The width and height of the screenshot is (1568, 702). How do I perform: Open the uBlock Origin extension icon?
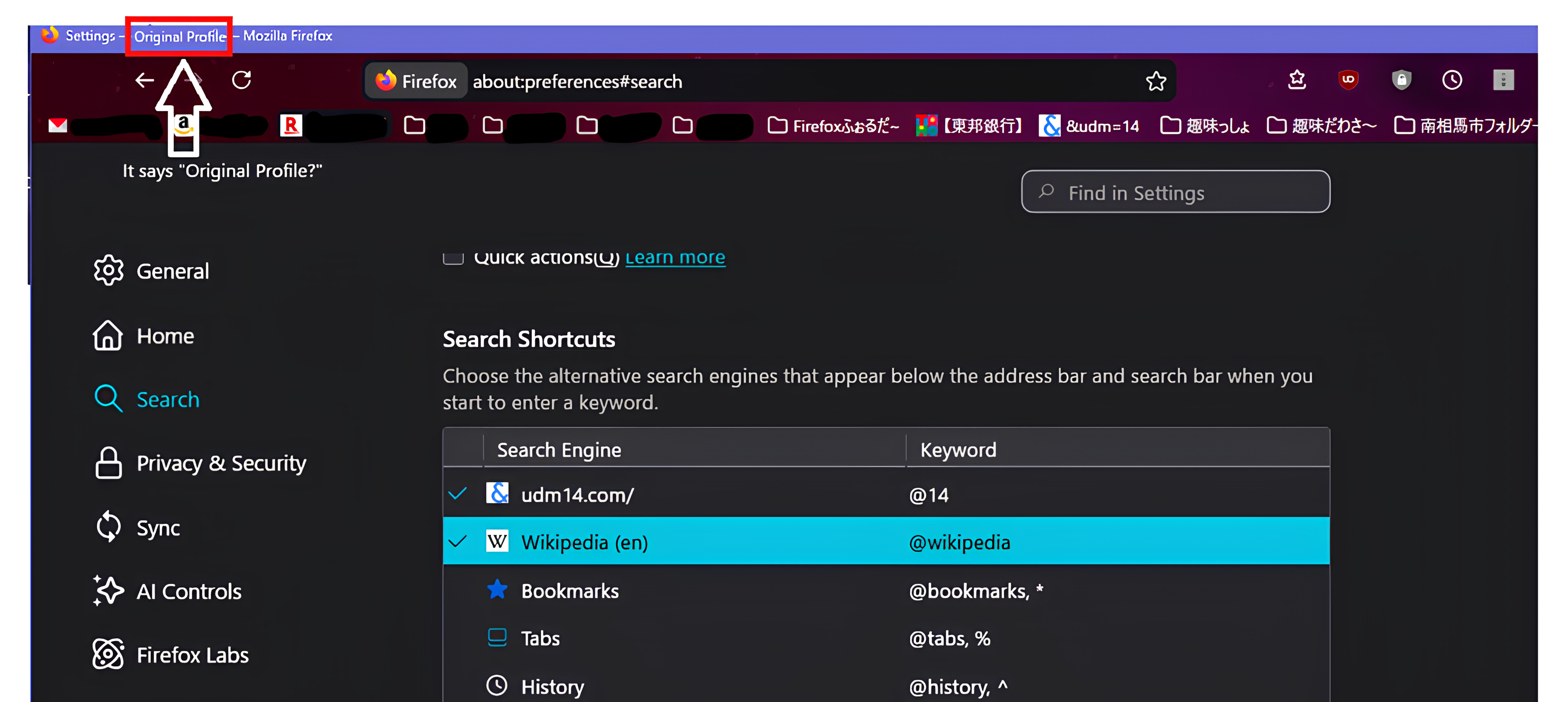click(x=1348, y=80)
